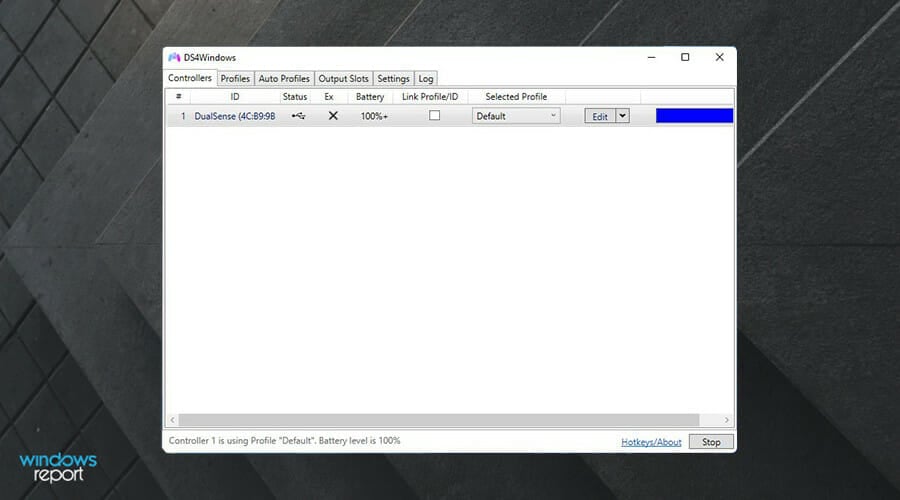
Task: Click the X icon in Ex column
Action: point(333,116)
